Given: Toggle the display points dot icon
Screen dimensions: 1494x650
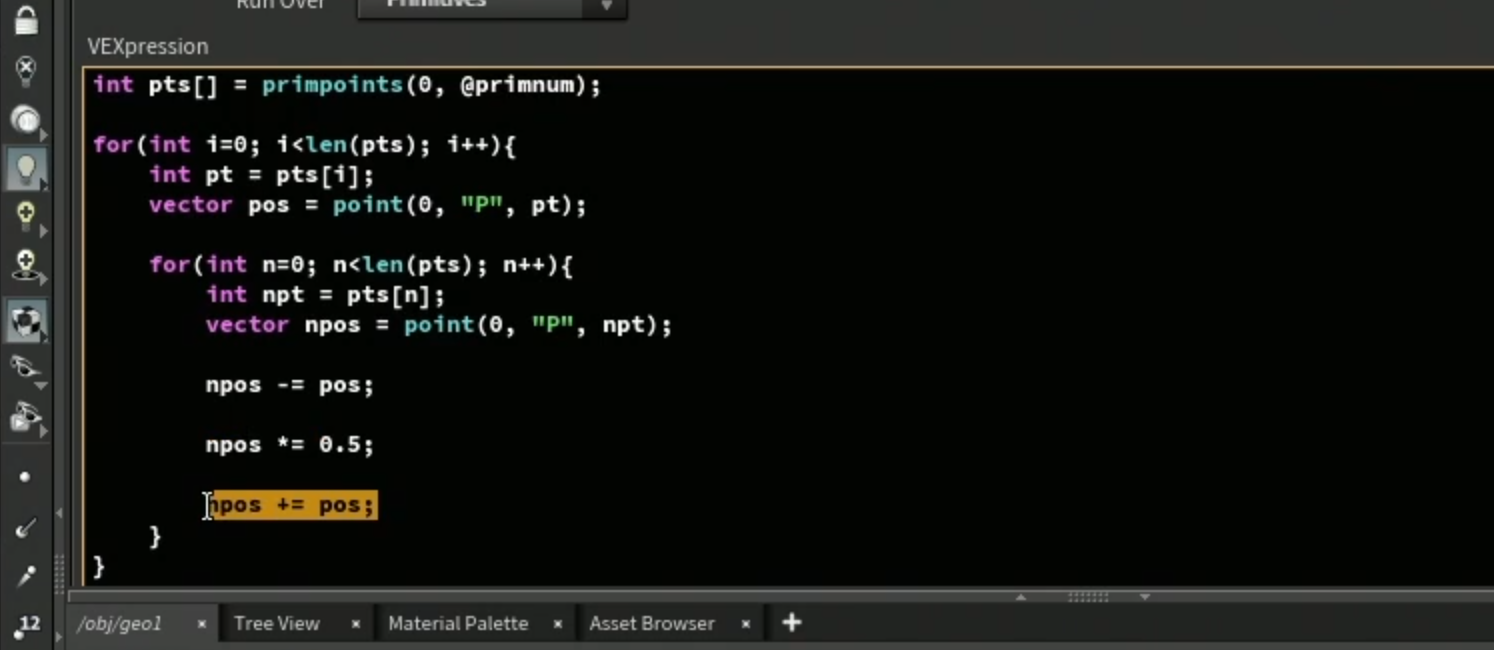Looking at the screenshot, I should point(25,477).
